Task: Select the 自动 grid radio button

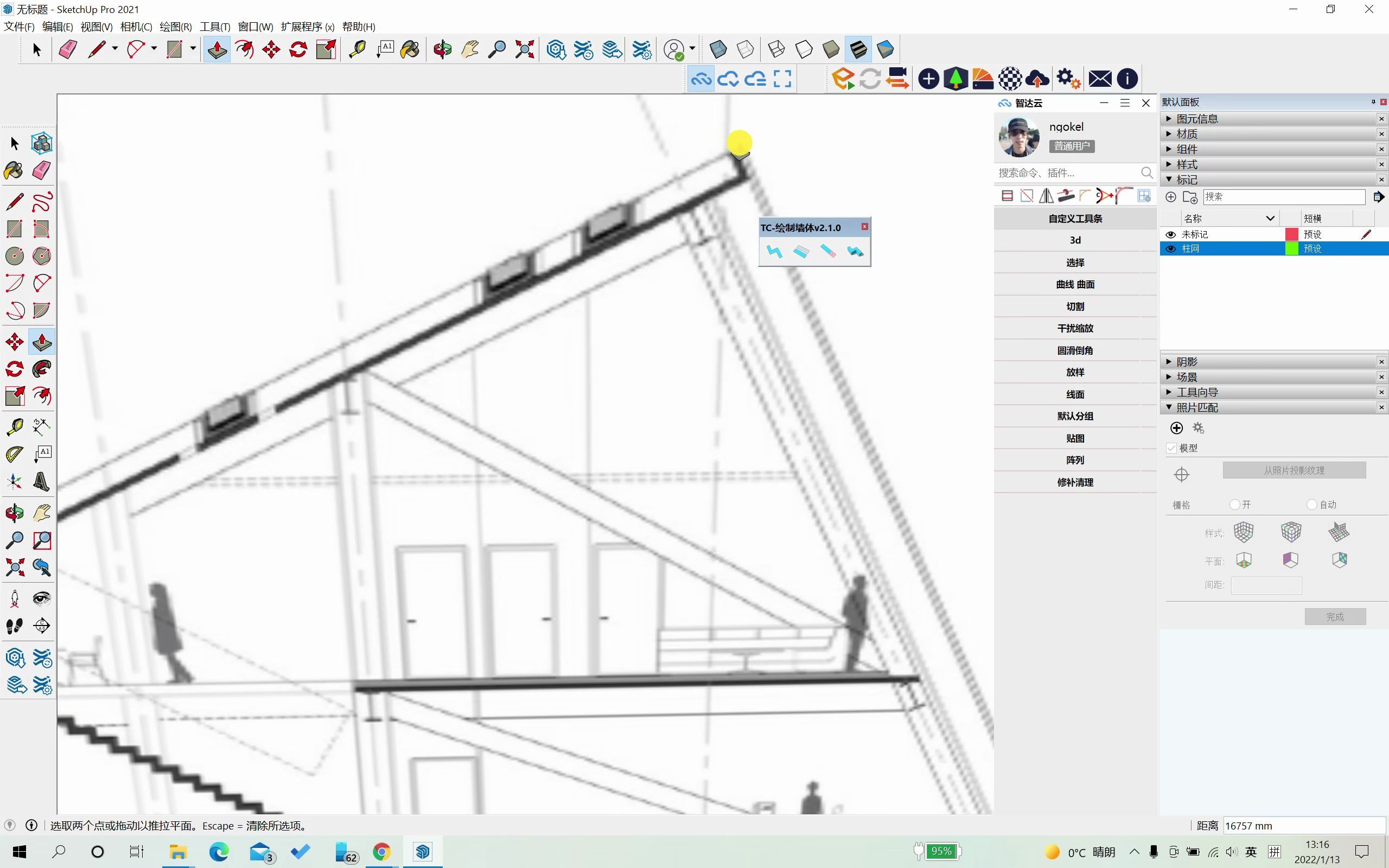Action: pos(1311,505)
